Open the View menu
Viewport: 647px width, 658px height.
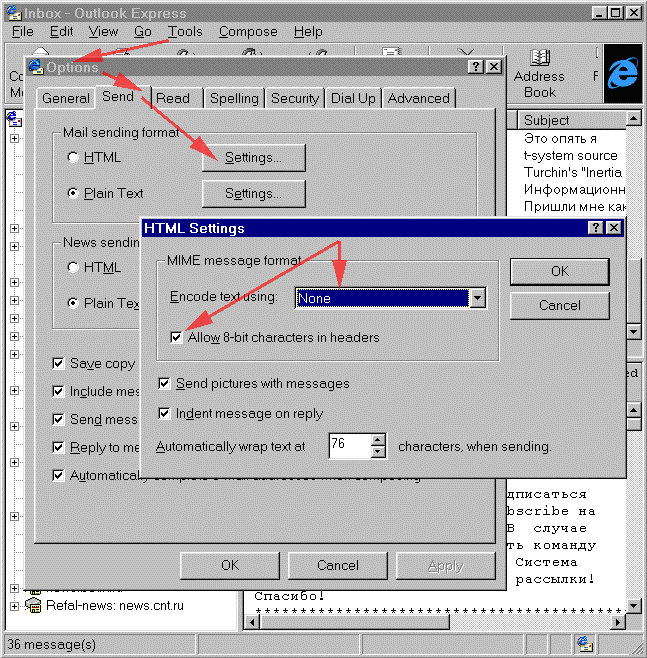(103, 31)
